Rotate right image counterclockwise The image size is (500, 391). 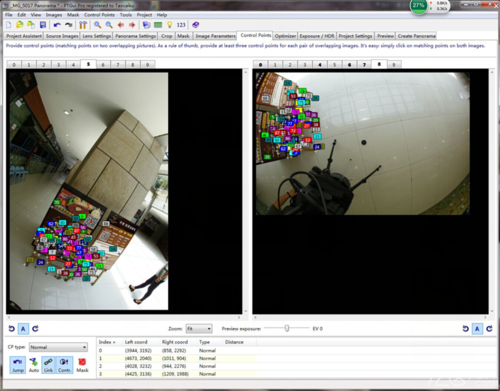tap(466, 329)
